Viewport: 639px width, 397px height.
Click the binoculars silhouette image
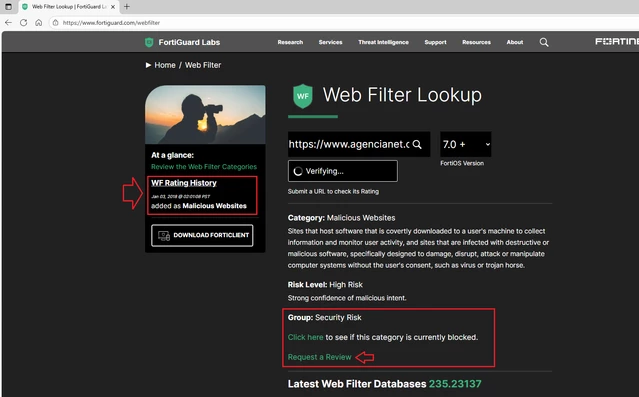click(205, 114)
